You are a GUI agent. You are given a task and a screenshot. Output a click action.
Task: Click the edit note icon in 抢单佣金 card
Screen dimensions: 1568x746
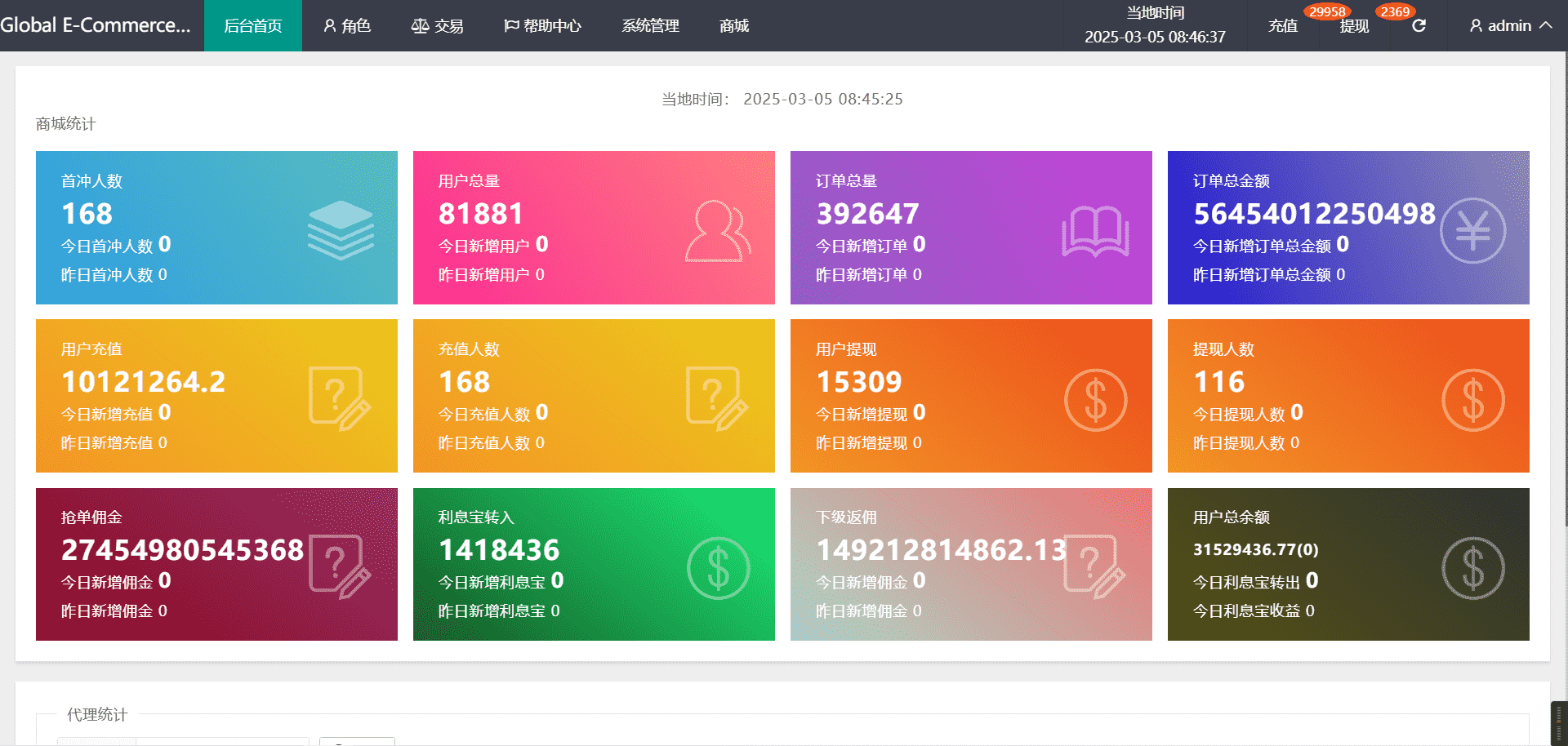pyautogui.click(x=340, y=566)
